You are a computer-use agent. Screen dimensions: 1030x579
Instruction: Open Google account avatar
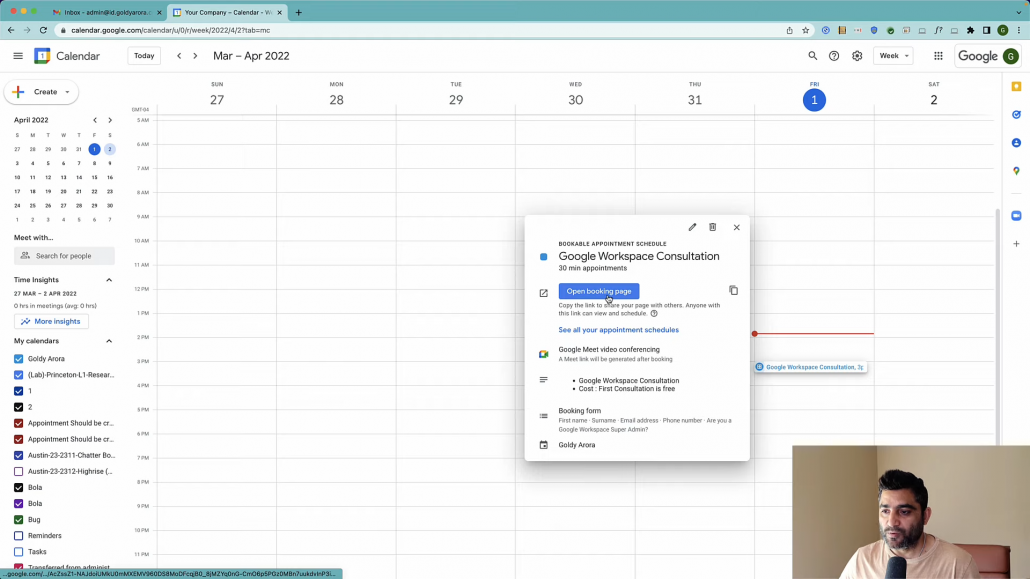1010,56
